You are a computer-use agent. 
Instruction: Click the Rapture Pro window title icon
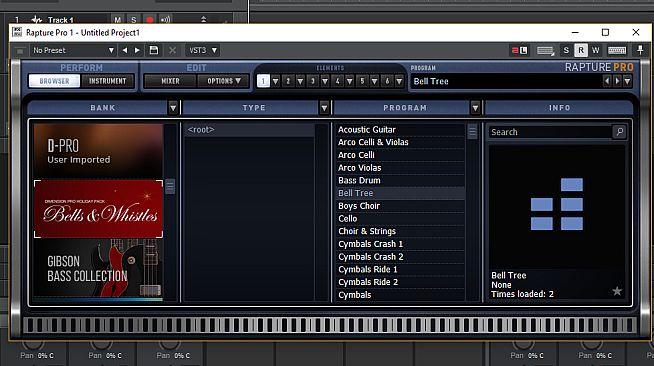coord(17,32)
